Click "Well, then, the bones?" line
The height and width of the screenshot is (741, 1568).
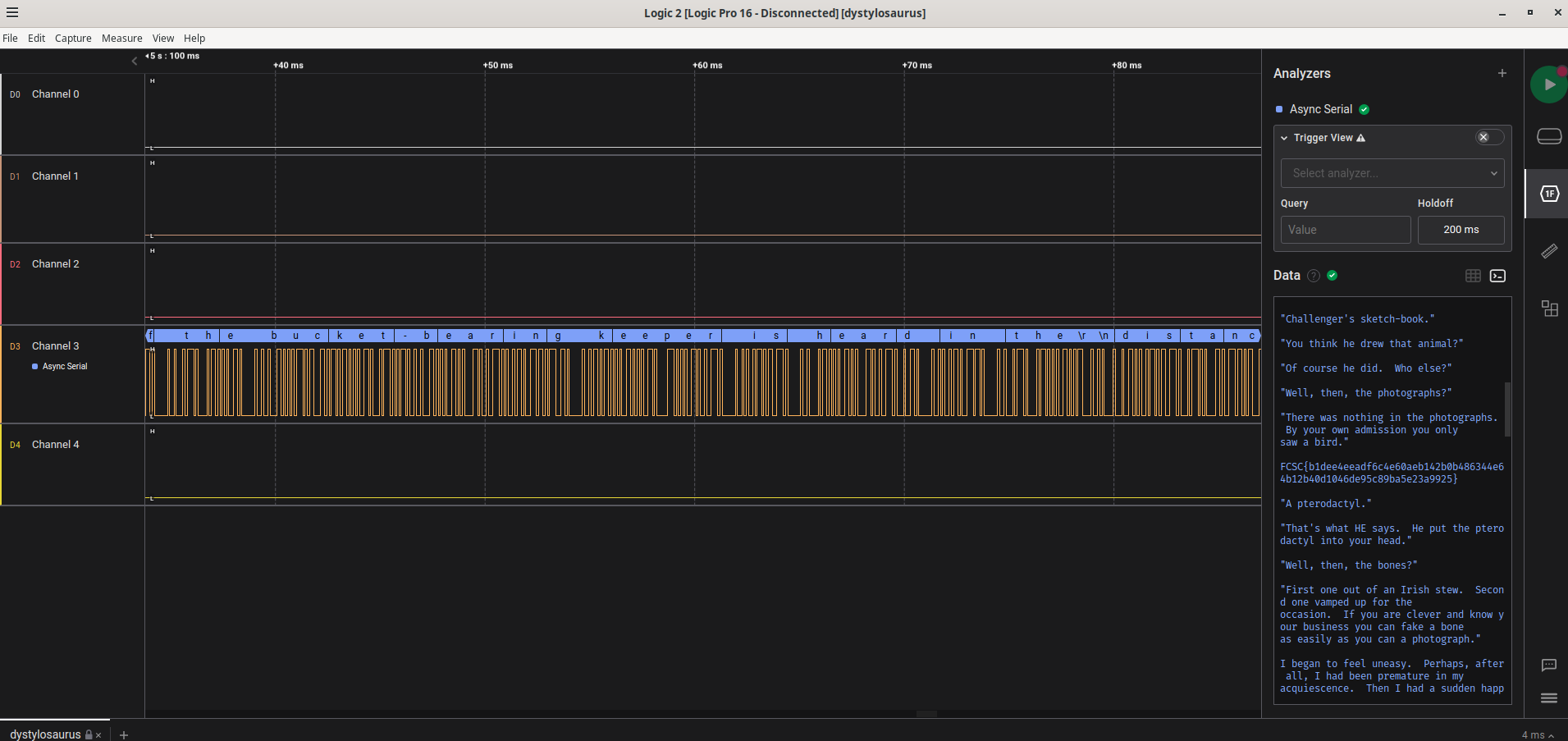[x=1348, y=565]
